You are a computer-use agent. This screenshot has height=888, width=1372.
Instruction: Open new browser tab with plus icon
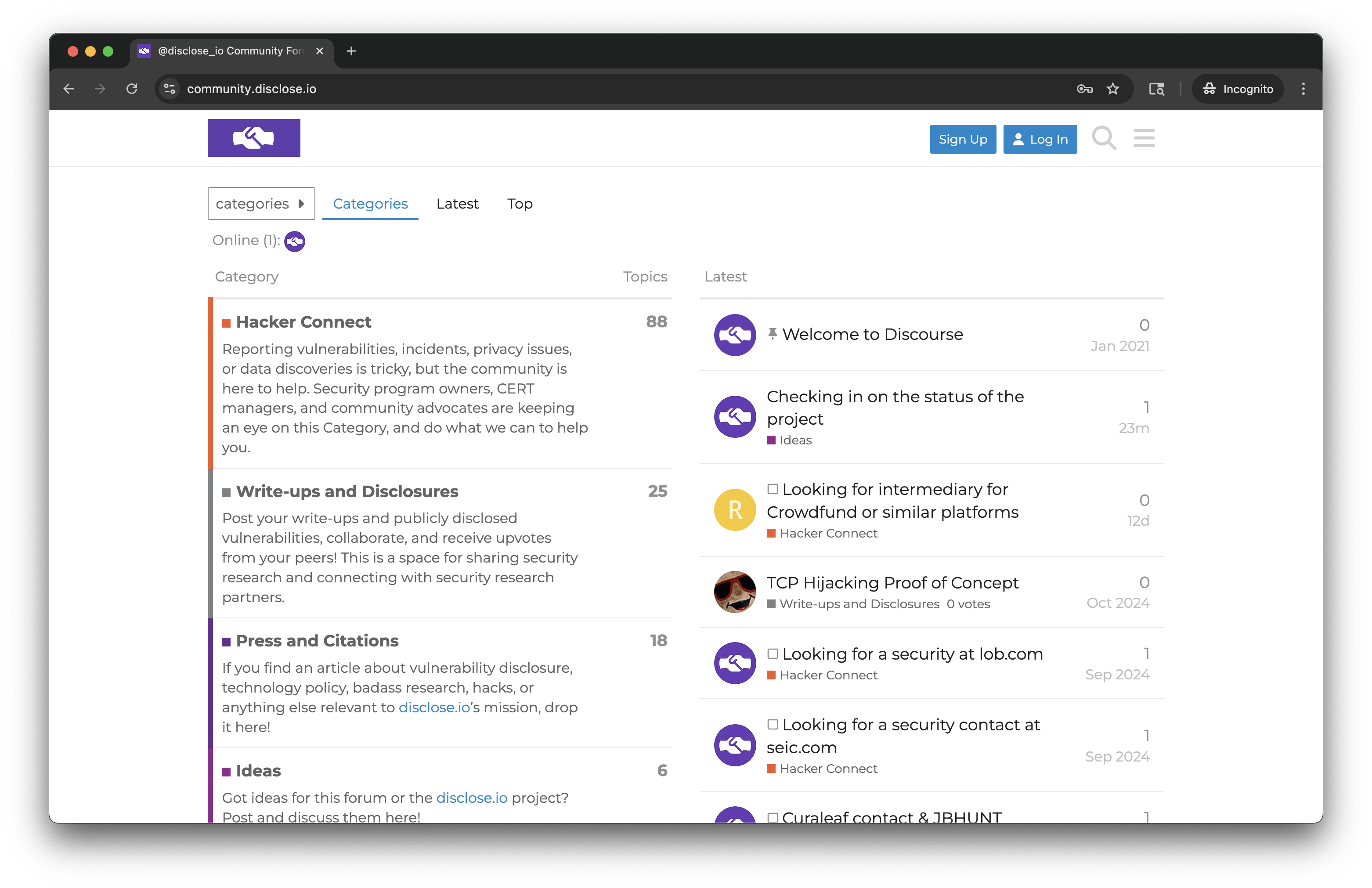tap(351, 51)
